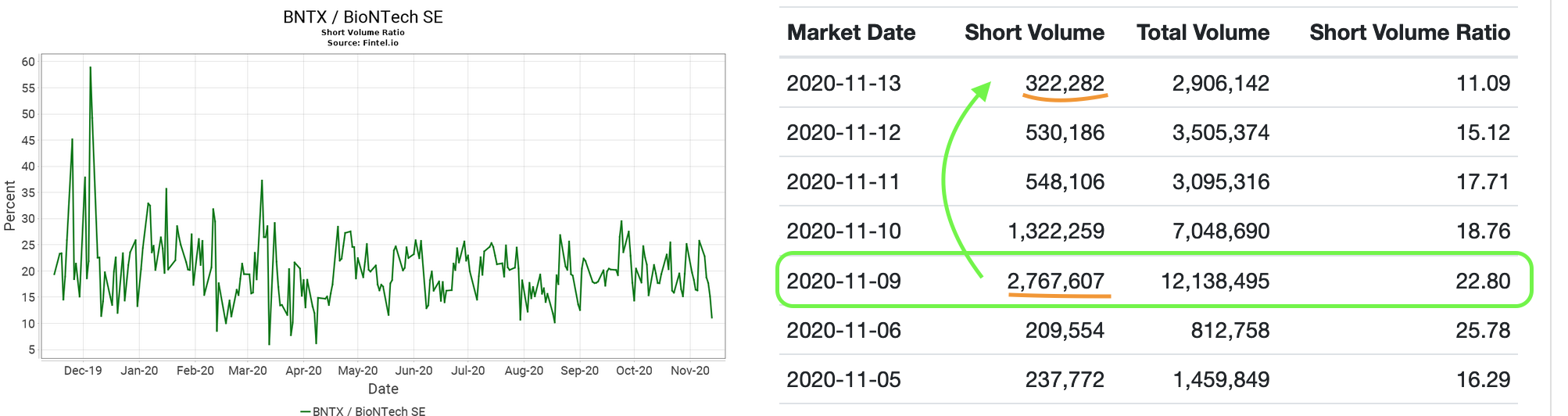Click the Short Volume column header
This screenshot has width=1568, height=416.
pos(1034,33)
